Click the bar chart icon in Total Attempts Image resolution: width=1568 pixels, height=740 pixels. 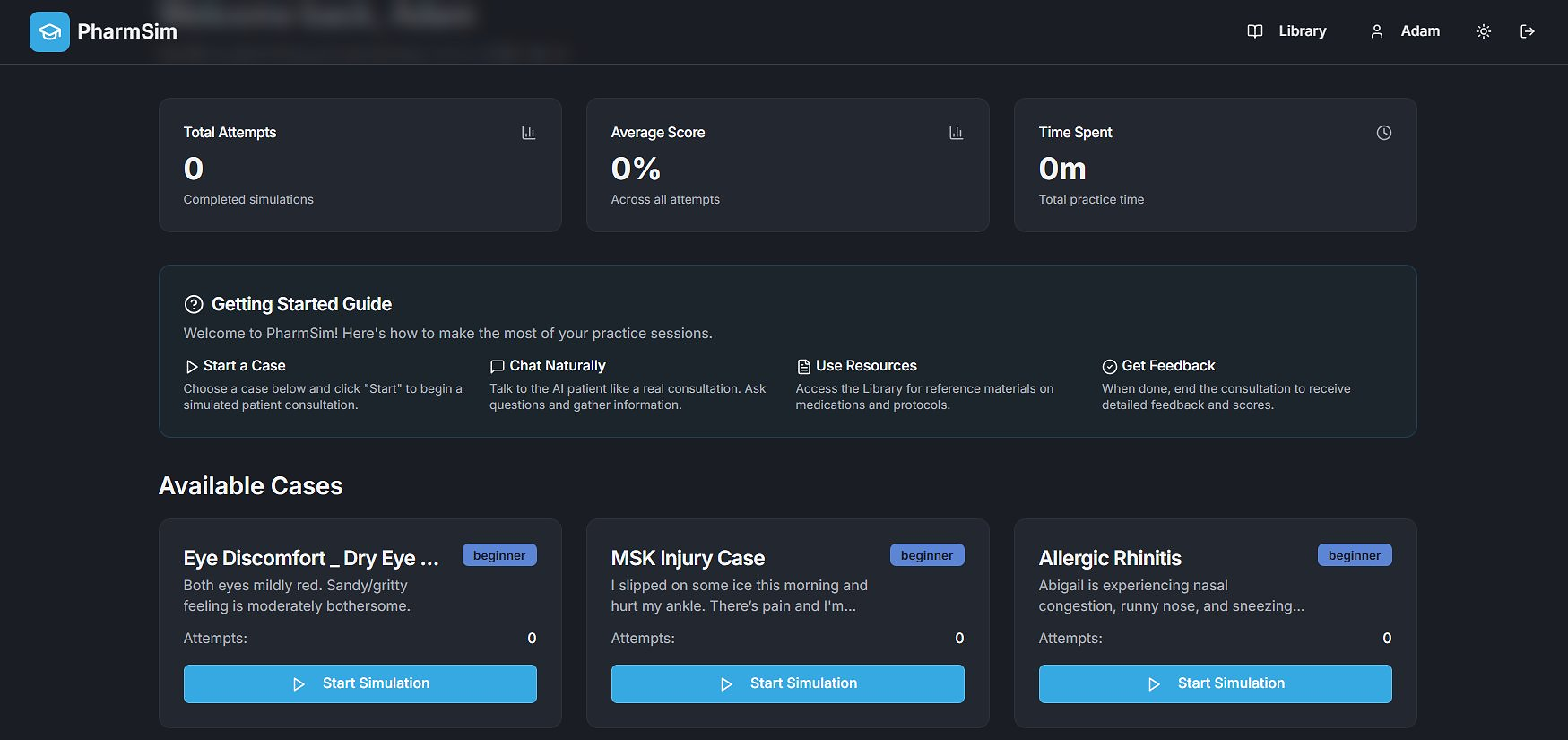tap(529, 133)
